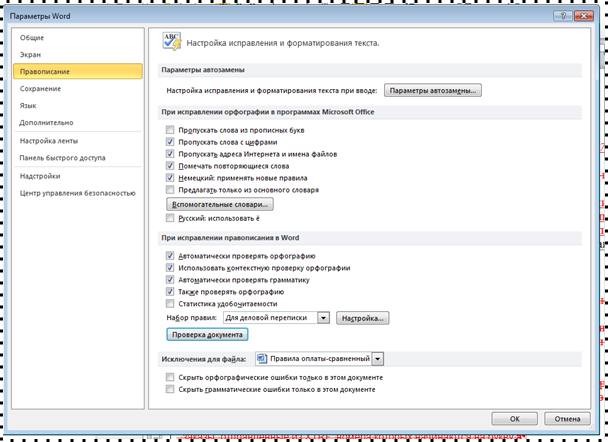
Task: Open Вспомогательные словари dialog
Action: click(220, 204)
